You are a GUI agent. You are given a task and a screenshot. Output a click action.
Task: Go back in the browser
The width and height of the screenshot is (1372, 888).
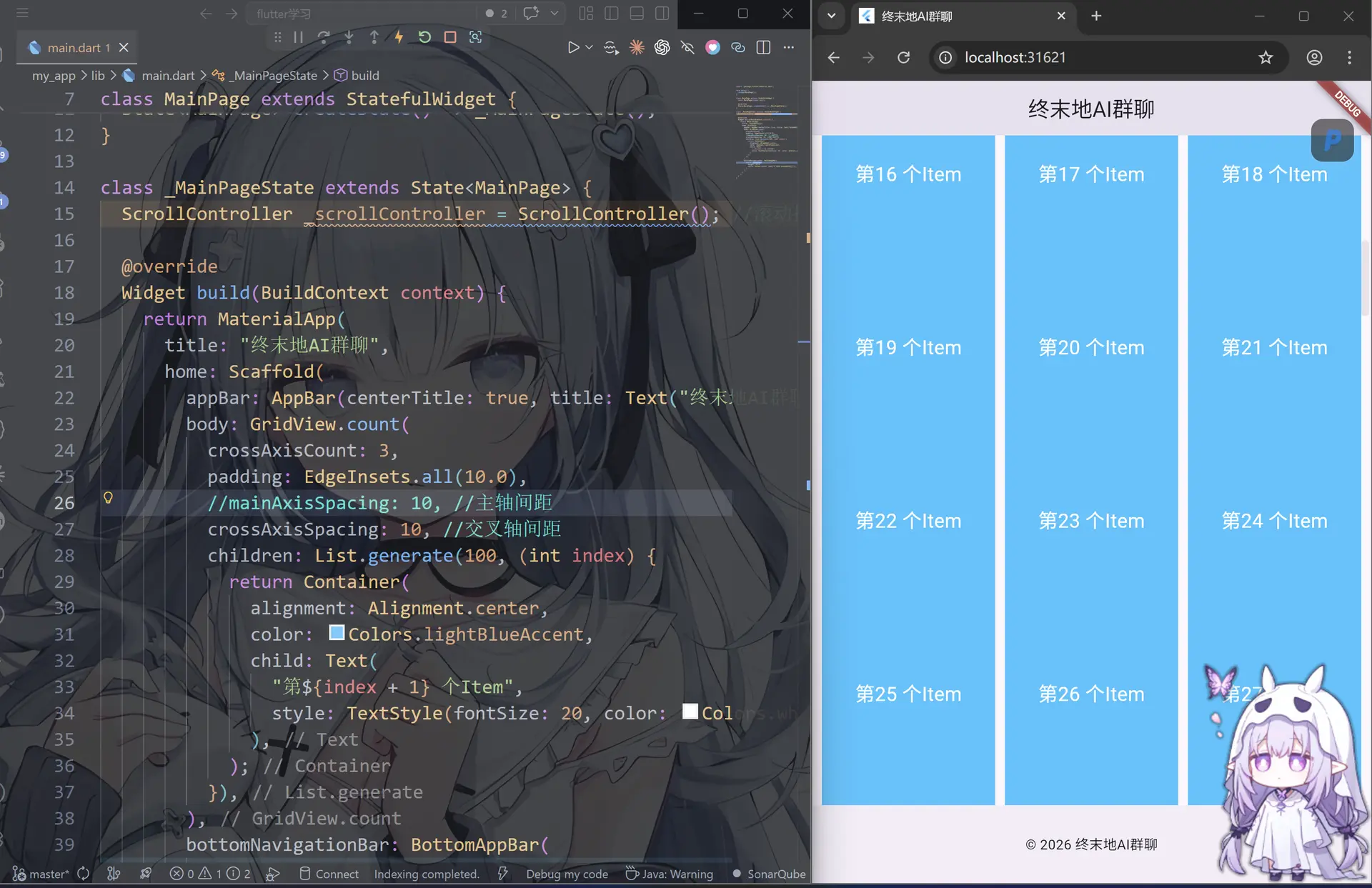(833, 57)
